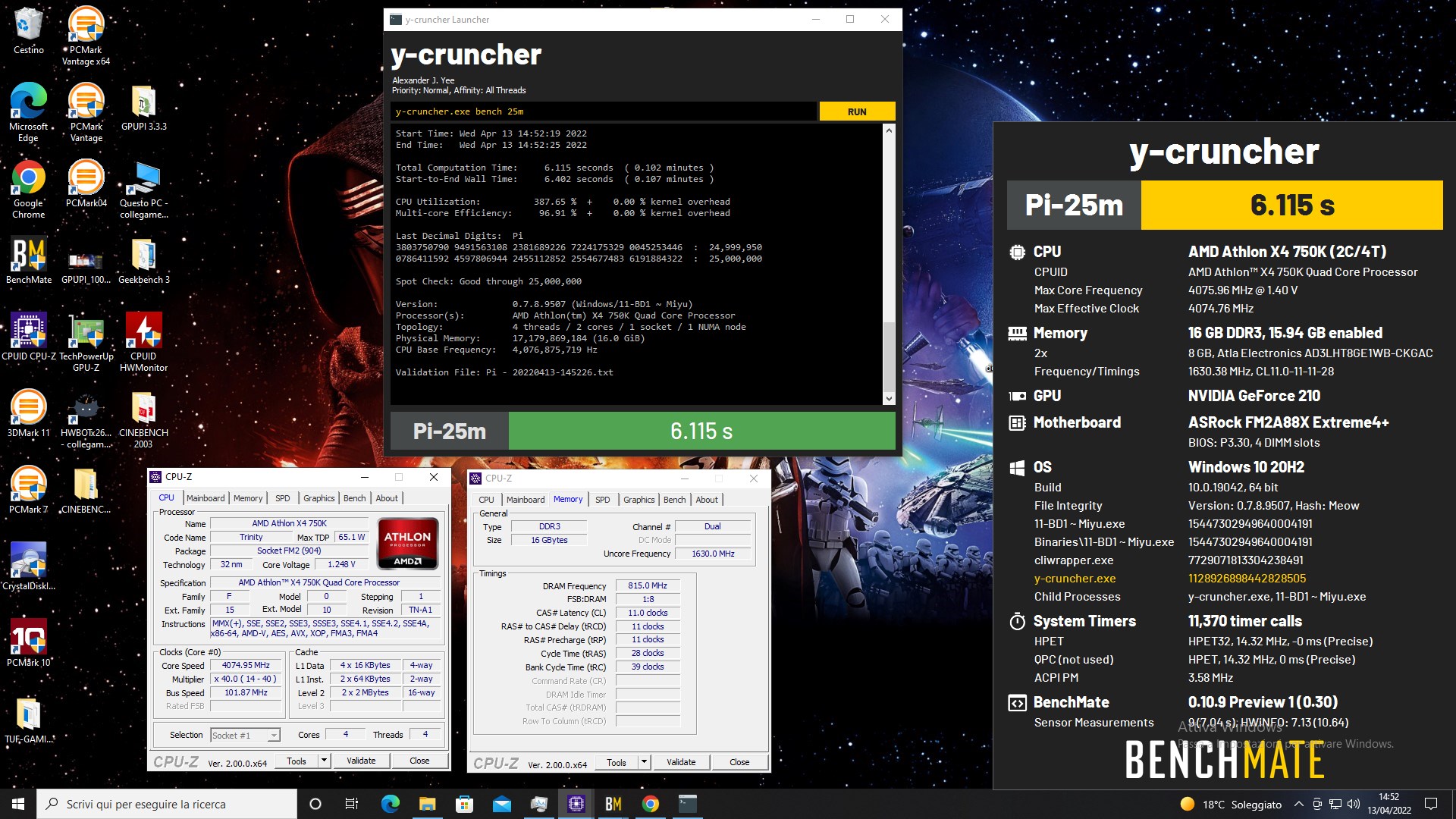1456x819 pixels.
Task: Open BenchMate desktop icon
Action: pos(28,261)
